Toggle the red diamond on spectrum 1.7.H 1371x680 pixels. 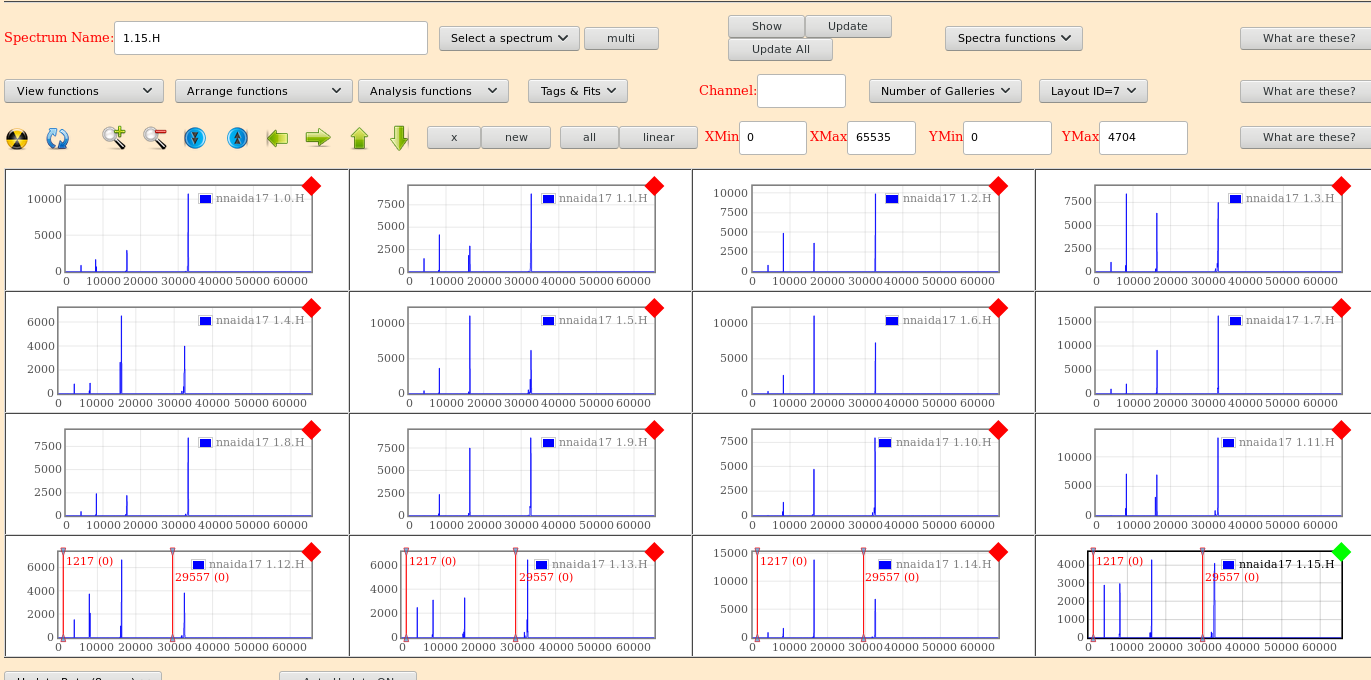(x=1341, y=308)
